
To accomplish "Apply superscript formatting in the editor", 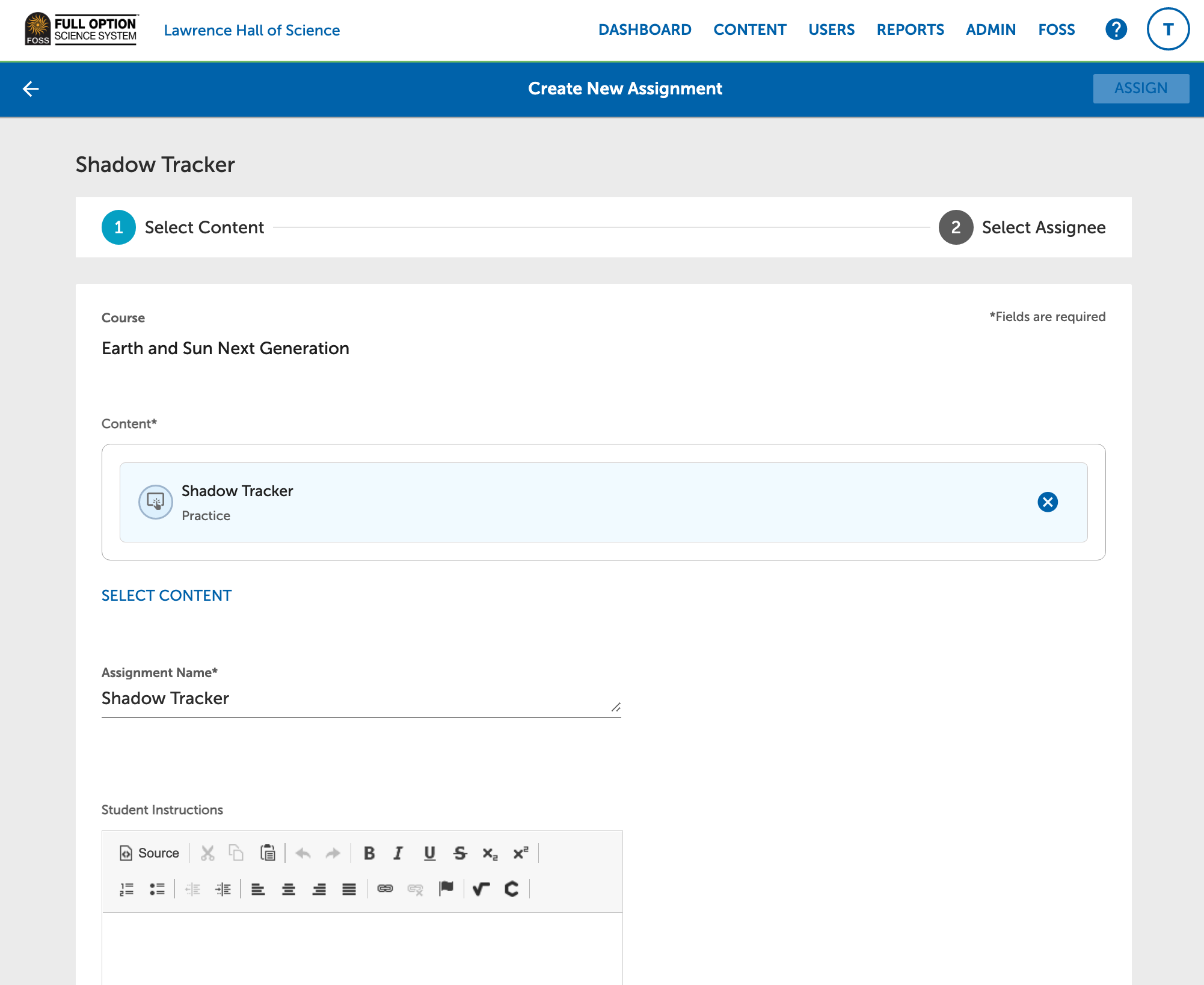I will (520, 853).
